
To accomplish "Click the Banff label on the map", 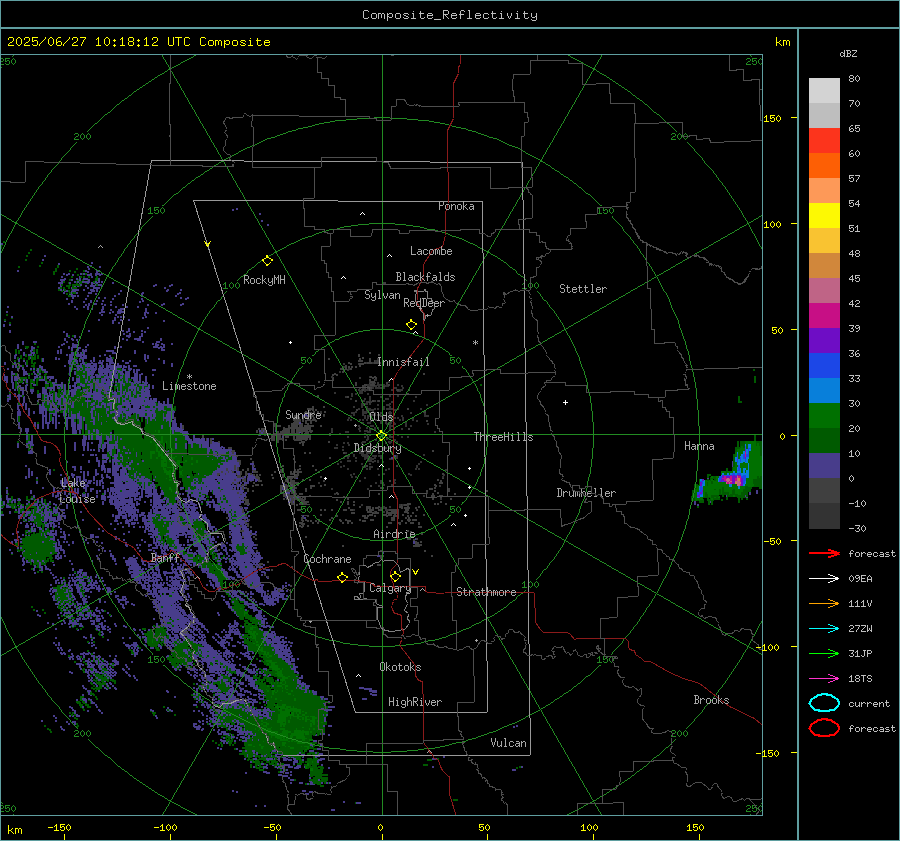I will [x=165, y=558].
